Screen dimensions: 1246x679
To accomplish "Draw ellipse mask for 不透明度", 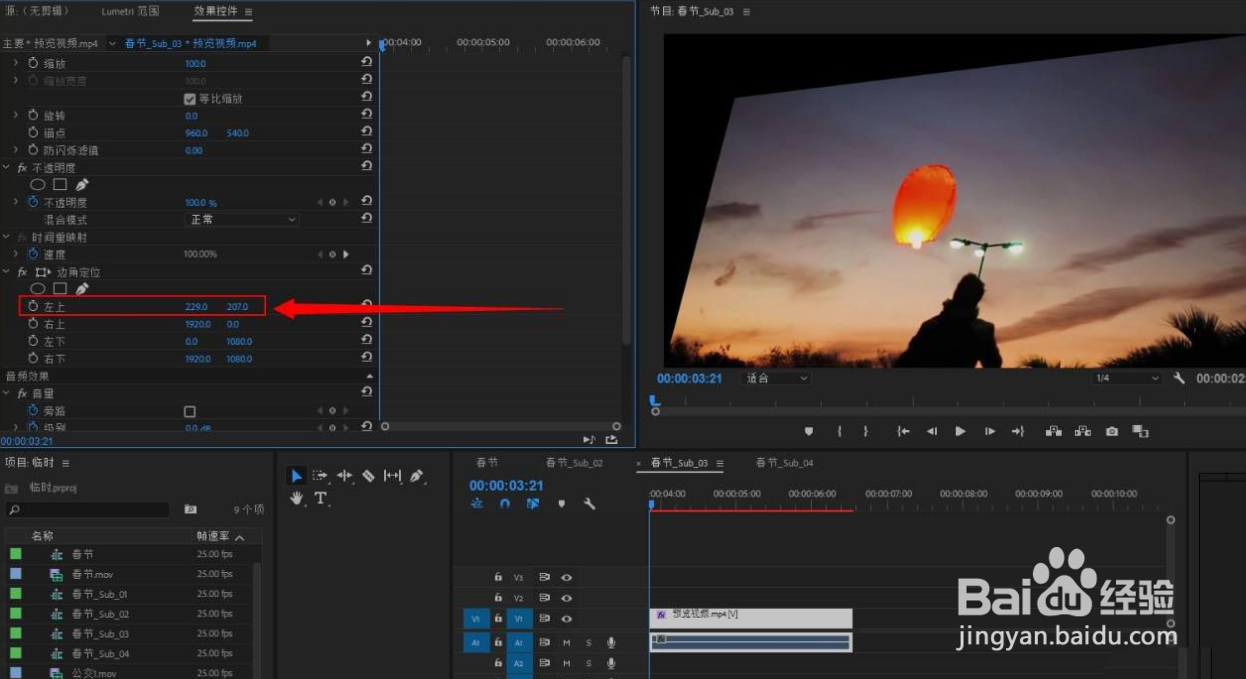I will click(x=37, y=184).
